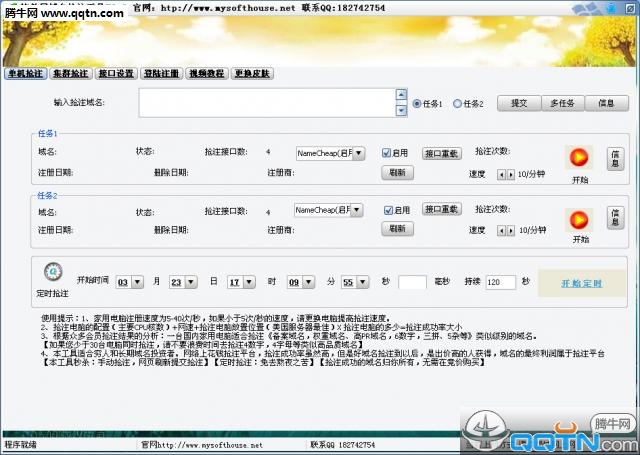Increase Task 1 speed with right arrow
Image resolution: width=640 pixels, height=455 pixels.
510,175
